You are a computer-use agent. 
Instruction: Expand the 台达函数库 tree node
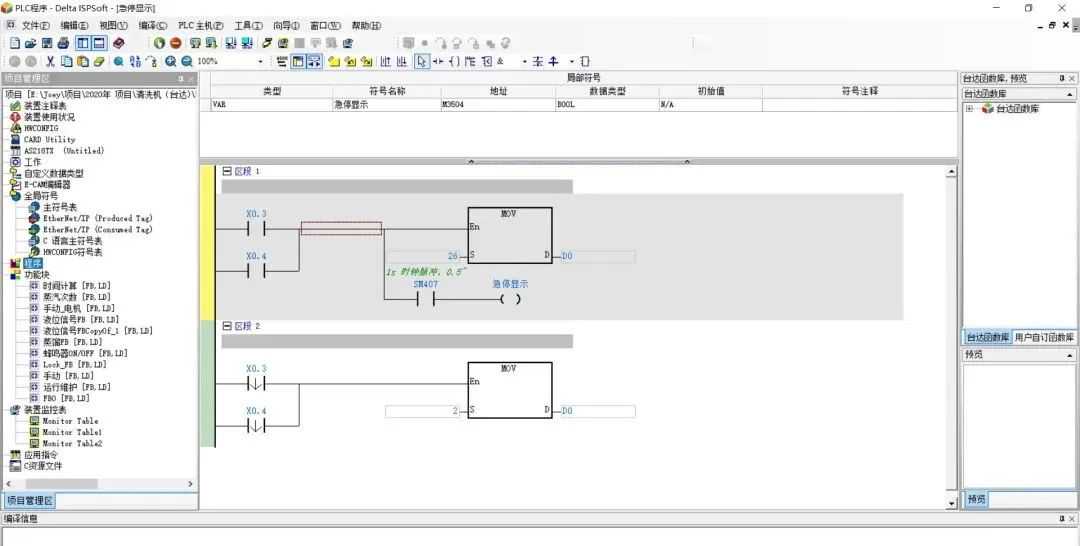pyautogui.click(x=969, y=108)
